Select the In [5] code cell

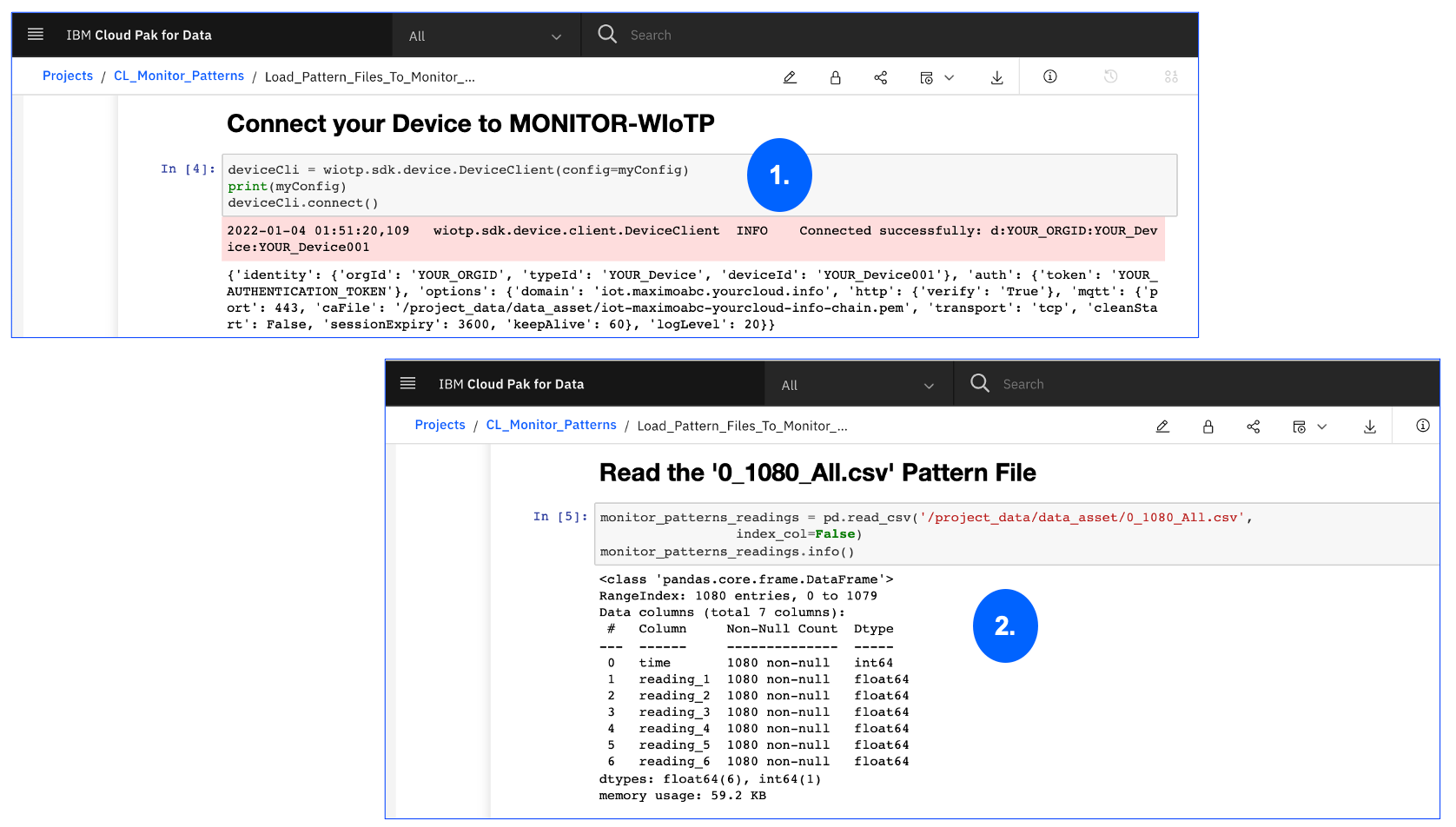pyautogui.click(x=1016, y=533)
